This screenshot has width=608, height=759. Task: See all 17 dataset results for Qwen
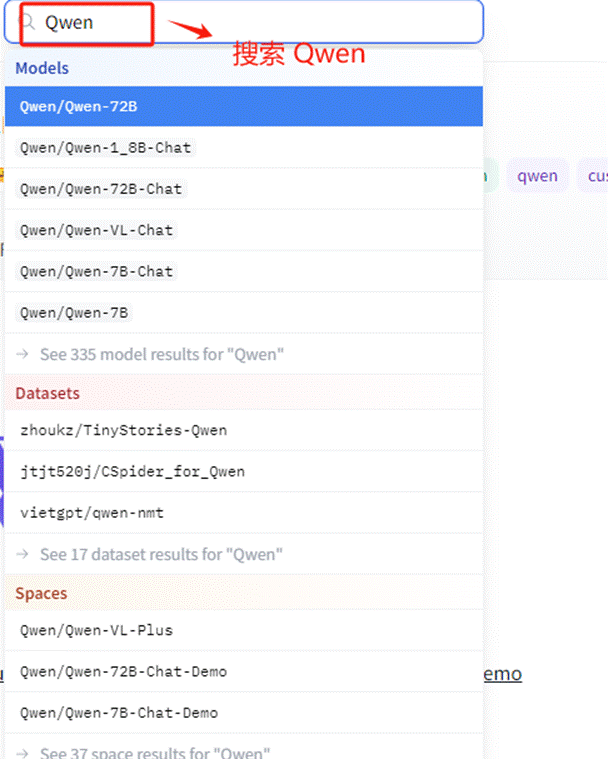[x=160, y=554]
